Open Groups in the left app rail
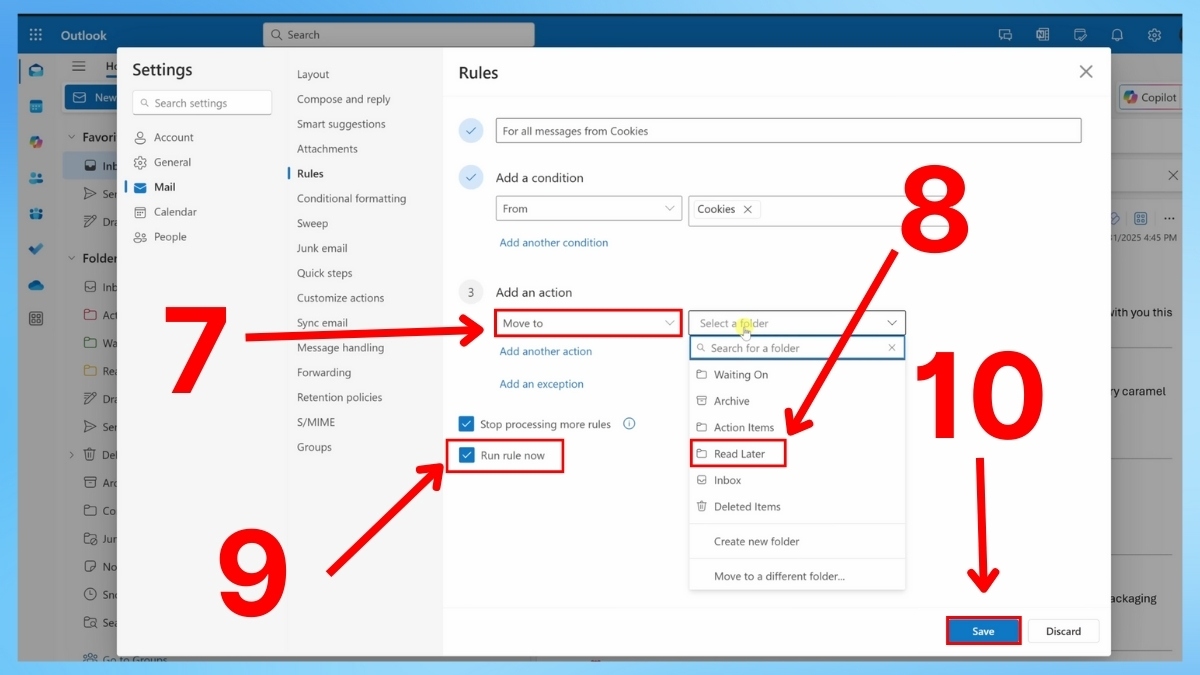 point(36,214)
